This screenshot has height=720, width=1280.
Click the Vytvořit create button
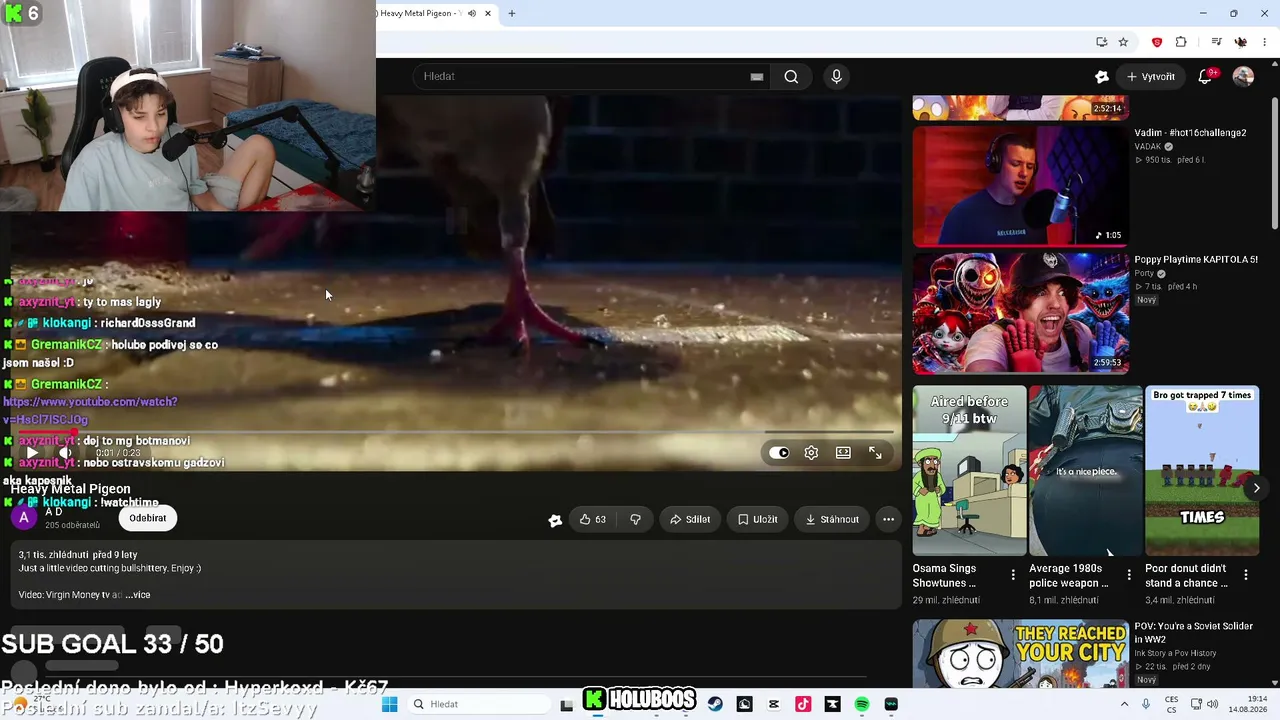(x=1151, y=76)
